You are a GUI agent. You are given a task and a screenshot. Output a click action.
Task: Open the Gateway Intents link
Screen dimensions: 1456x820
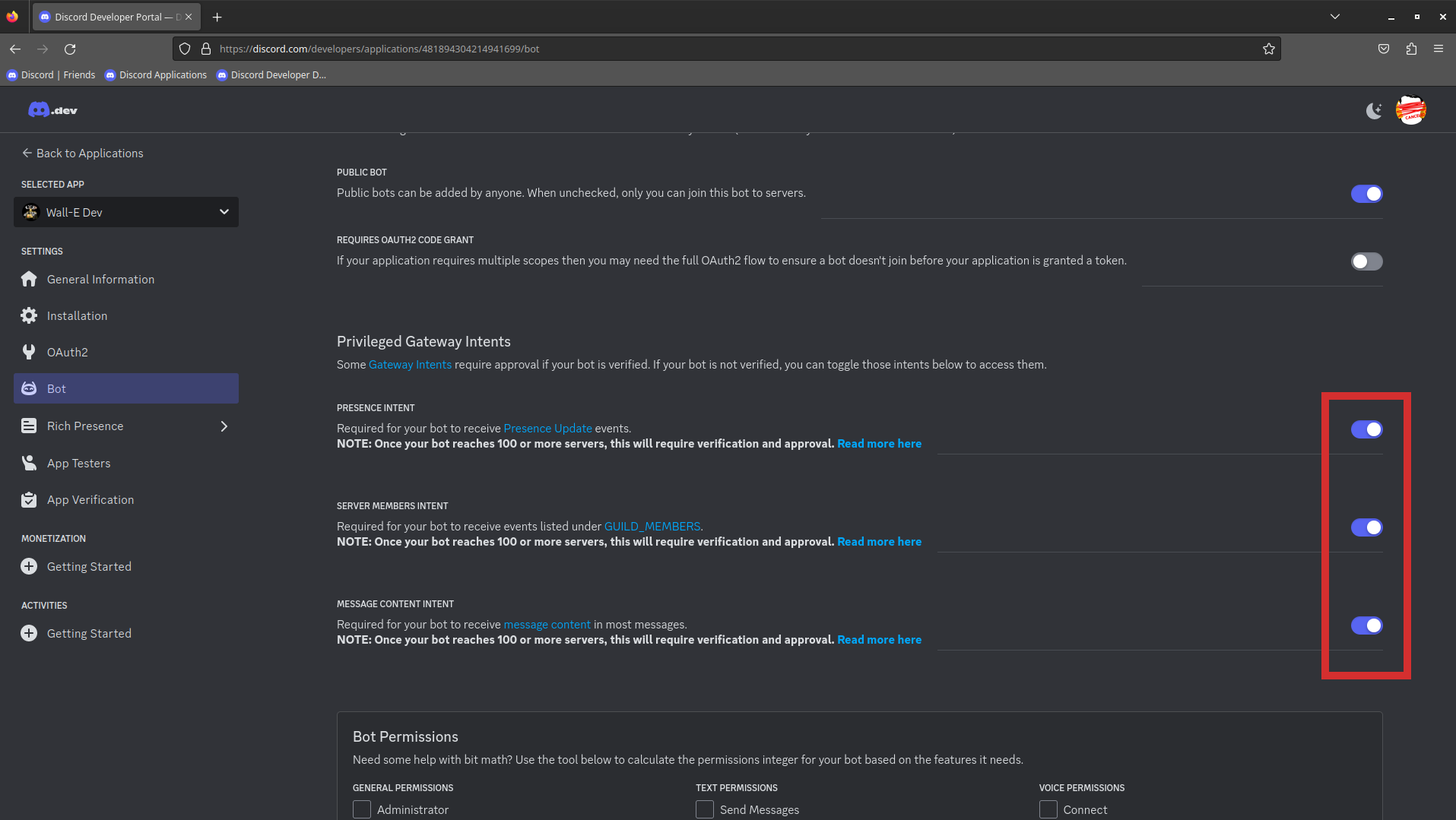click(410, 365)
